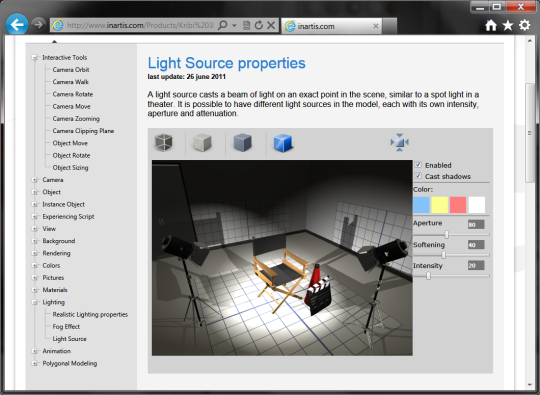This screenshot has width=540, height=395.
Task: Click the page scroll-down arrow
Action: click(x=530, y=385)
